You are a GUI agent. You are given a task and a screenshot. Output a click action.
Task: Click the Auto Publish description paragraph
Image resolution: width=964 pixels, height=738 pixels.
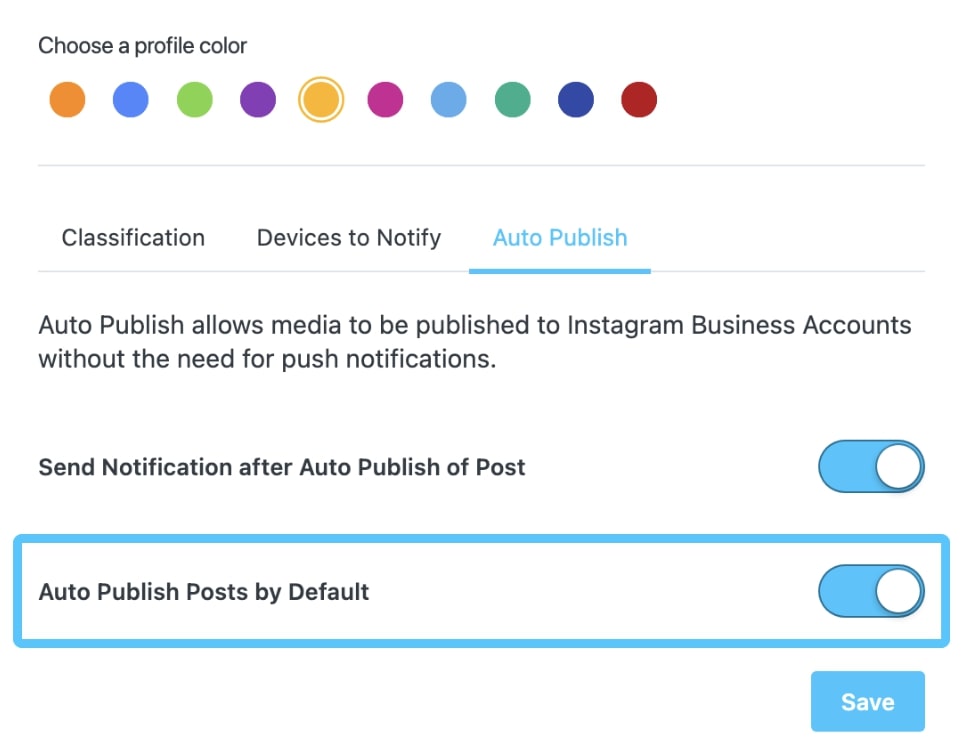click(474, 342)
